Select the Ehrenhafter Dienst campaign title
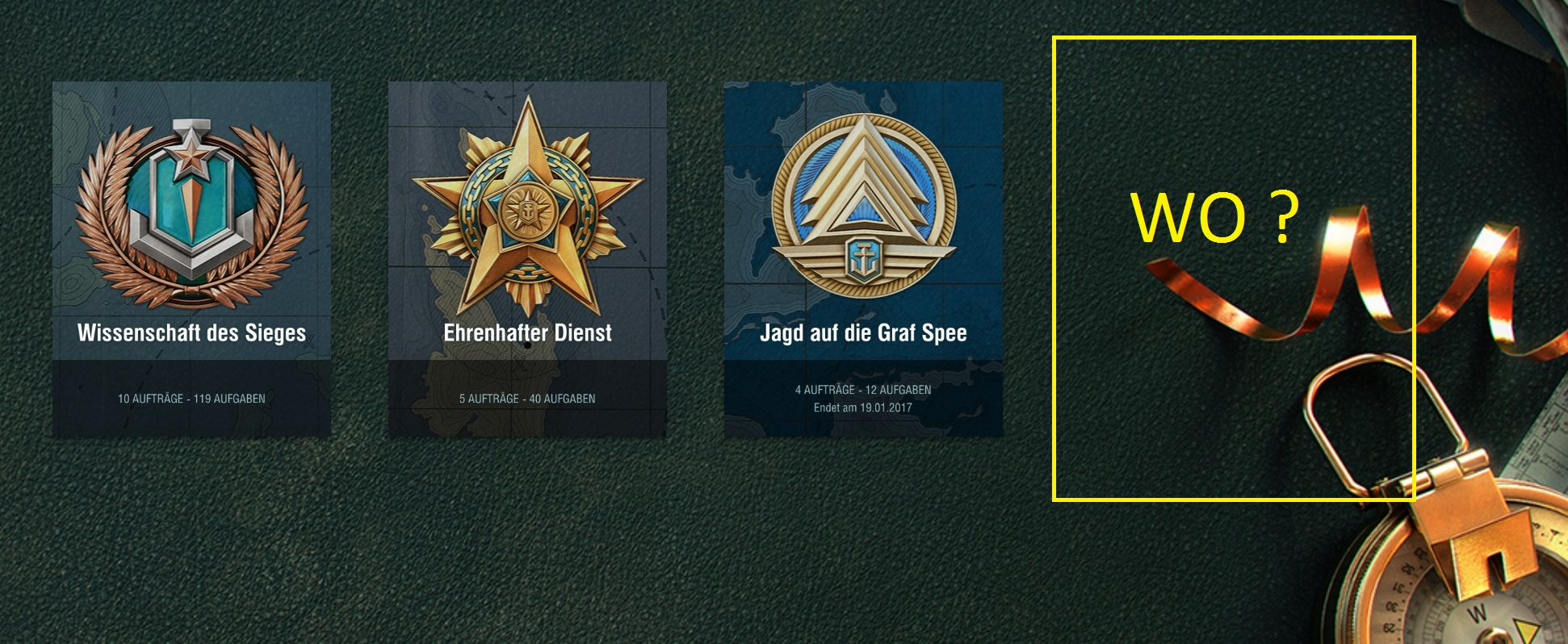Image resolution: width=1568 pixels, height=644 pixels. coord(527,332)
